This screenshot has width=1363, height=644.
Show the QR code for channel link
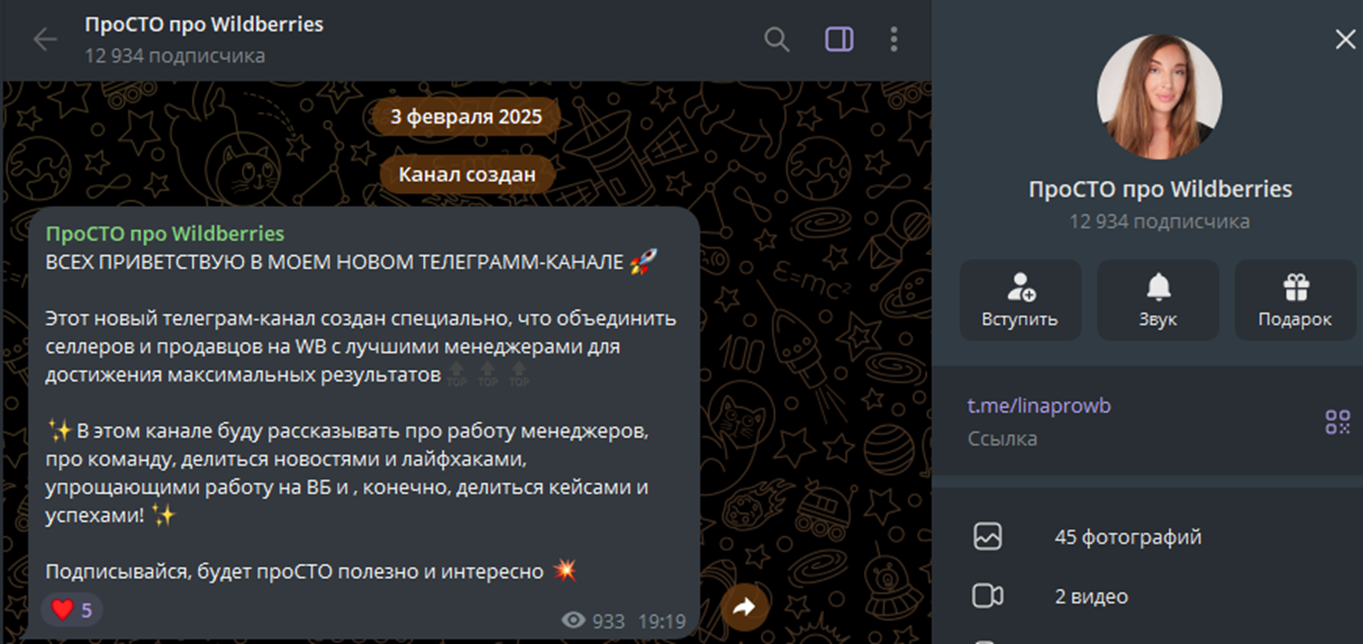tap(1337, 422)
